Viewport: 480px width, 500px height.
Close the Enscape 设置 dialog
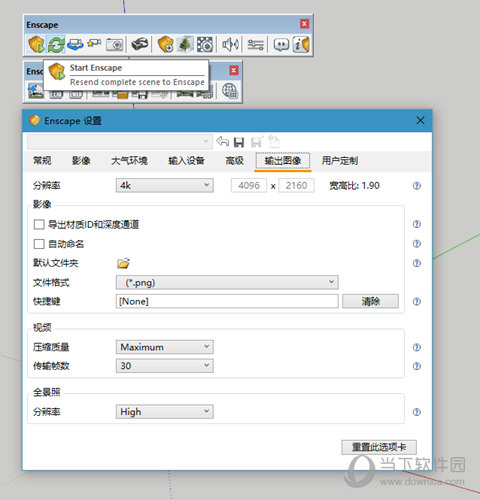pyautogui.click(x=420, y=120)
